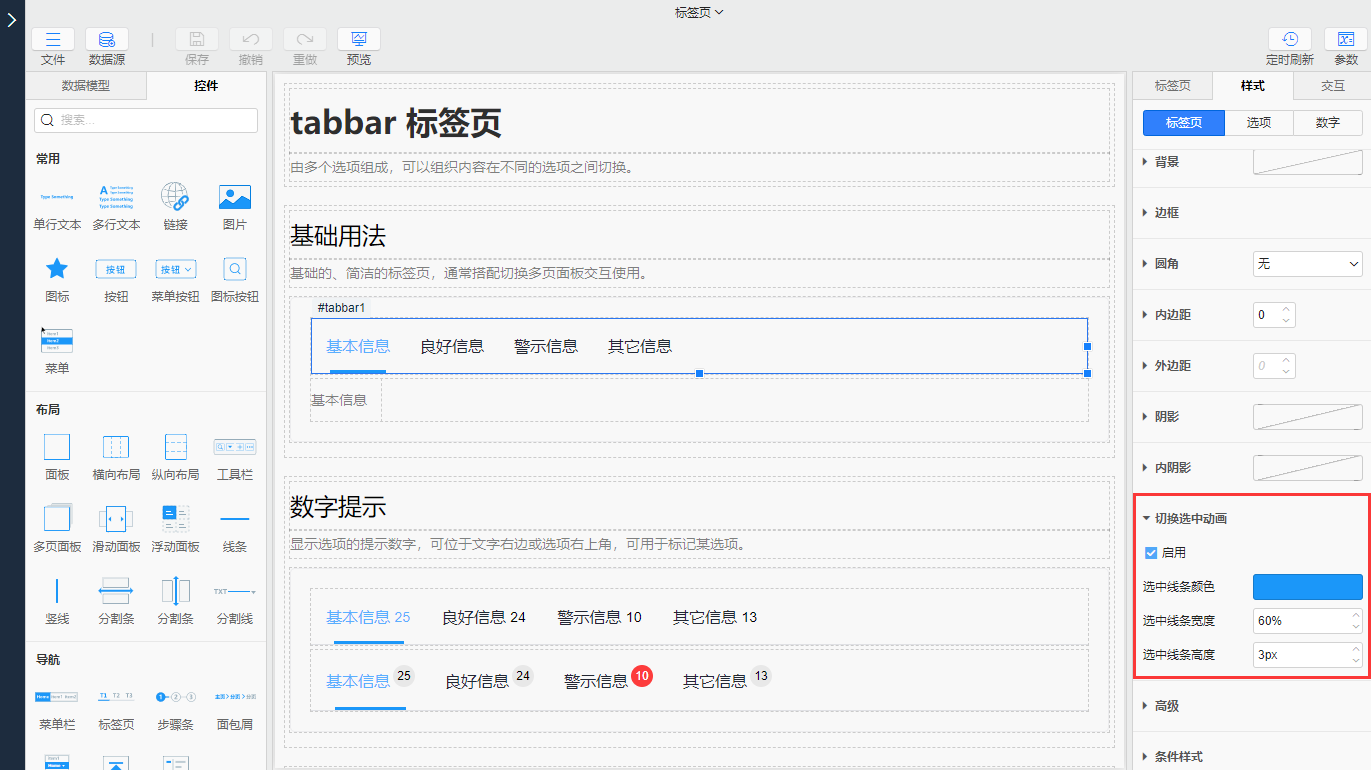Screen dimensions: 1371x770
Task: Select the 图片 image control icon
Action: (x=234, y=197)
